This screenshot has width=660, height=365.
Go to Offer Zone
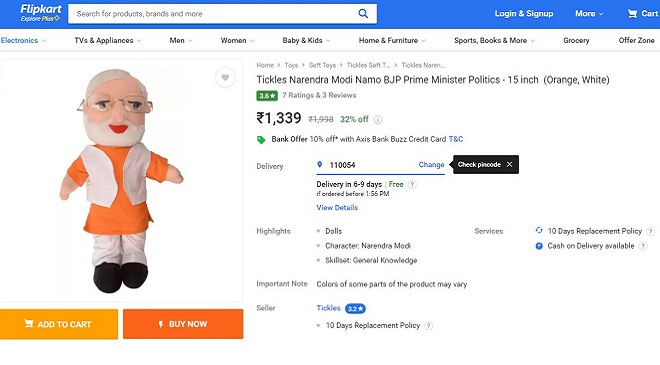[x=636, y=40]
